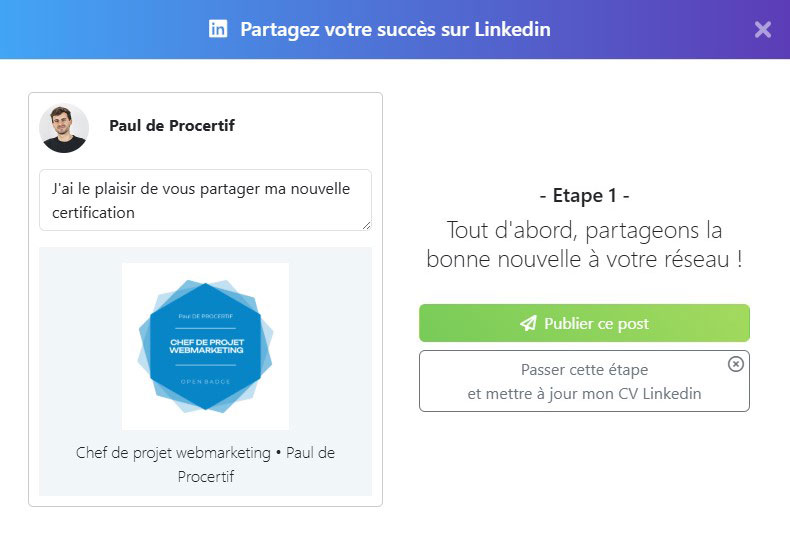Click the LinkedIn logo icon in header
The height and width of the screenshot is (534, 790).
point(218,29)
